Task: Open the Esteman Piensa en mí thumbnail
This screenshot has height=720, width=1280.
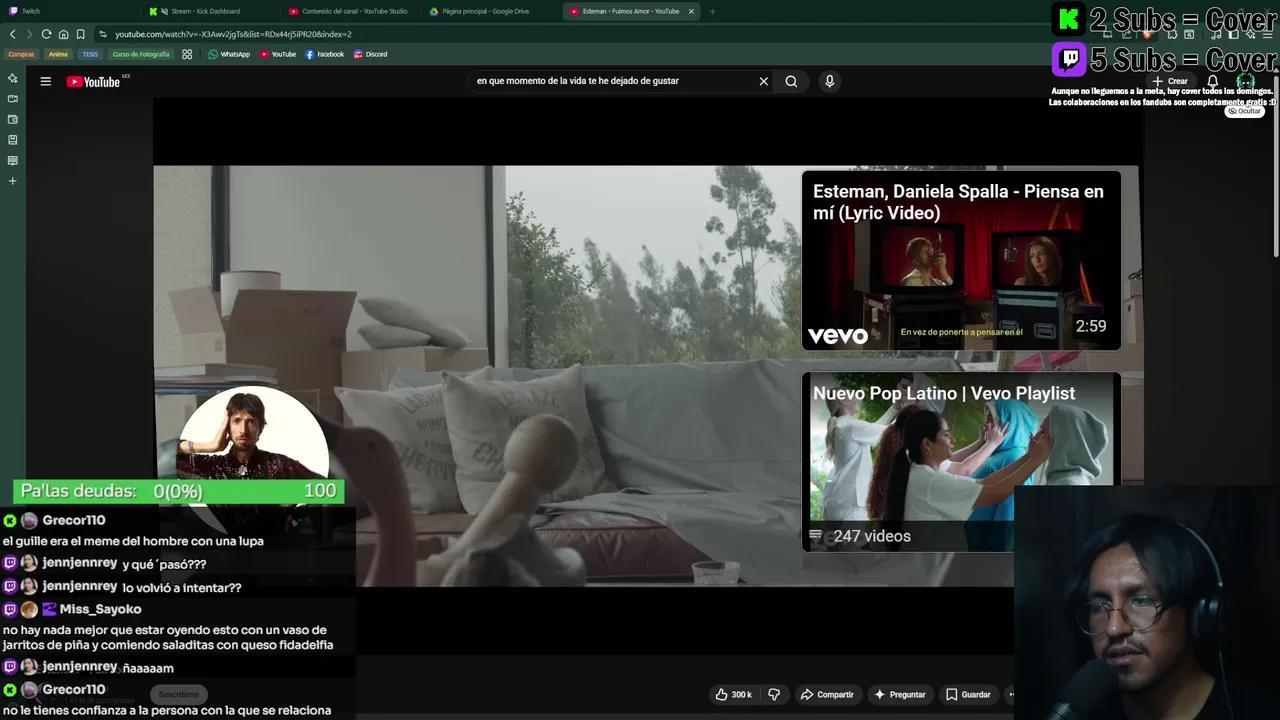Action: [x=960, y=260]
